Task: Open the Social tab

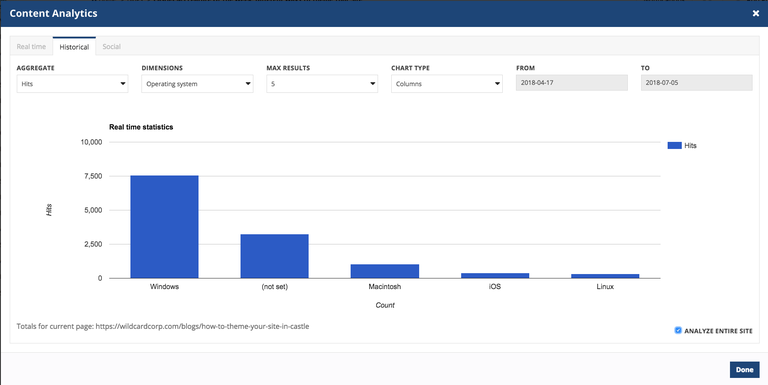Action: 112,47
